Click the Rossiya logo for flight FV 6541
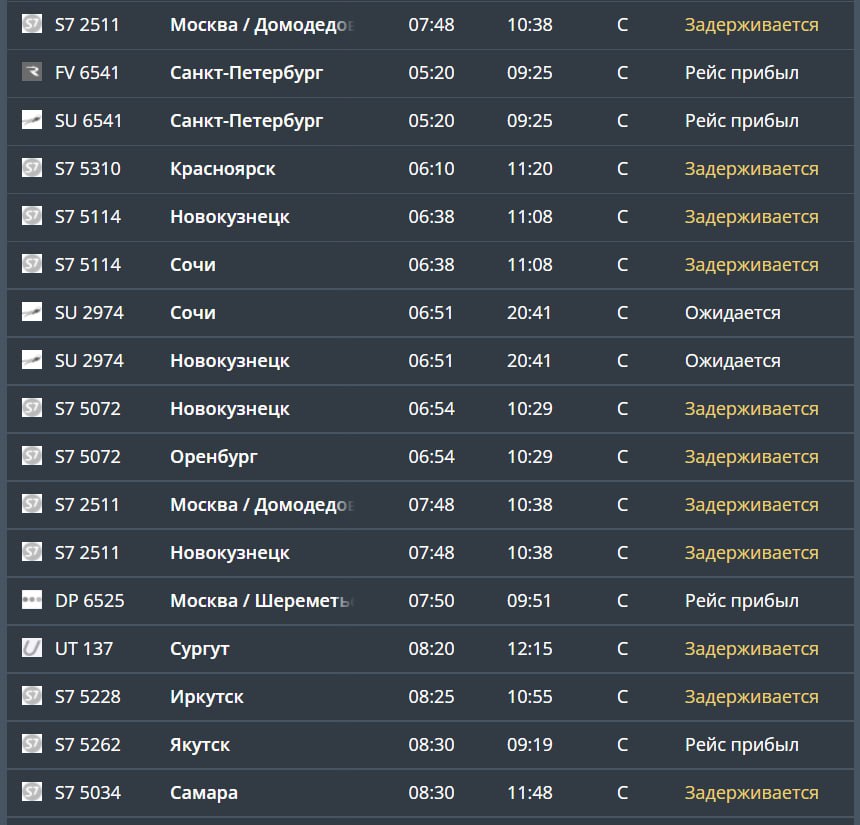The width and height of the screenshot is (860, 825). [x=32, y=72]
